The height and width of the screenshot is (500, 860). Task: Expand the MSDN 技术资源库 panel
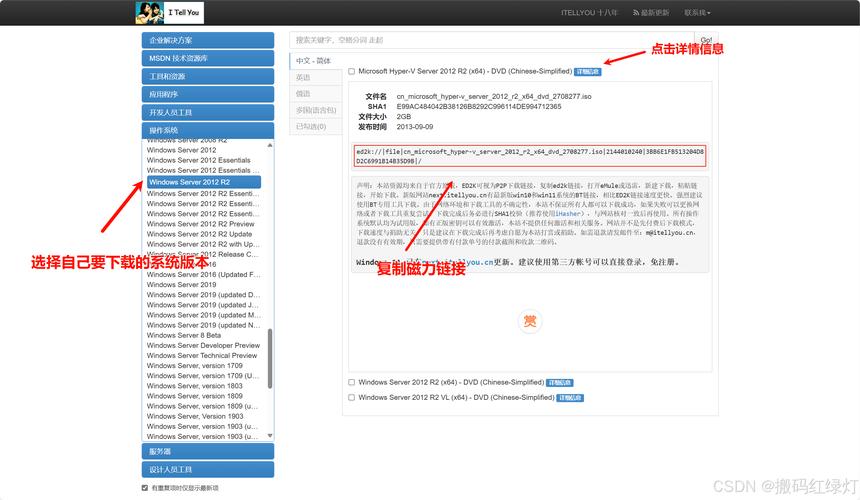click(x=208, y=58)
